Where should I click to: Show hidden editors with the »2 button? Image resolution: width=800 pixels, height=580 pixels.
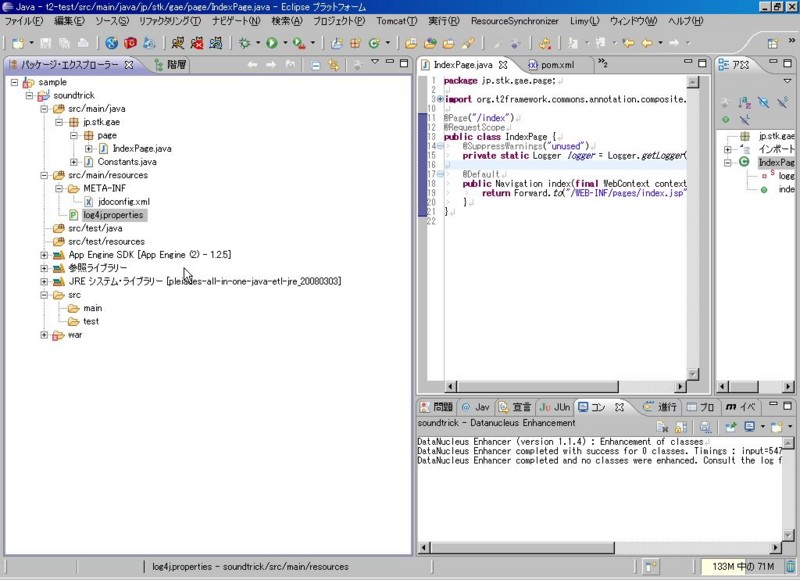coord(603,63)
